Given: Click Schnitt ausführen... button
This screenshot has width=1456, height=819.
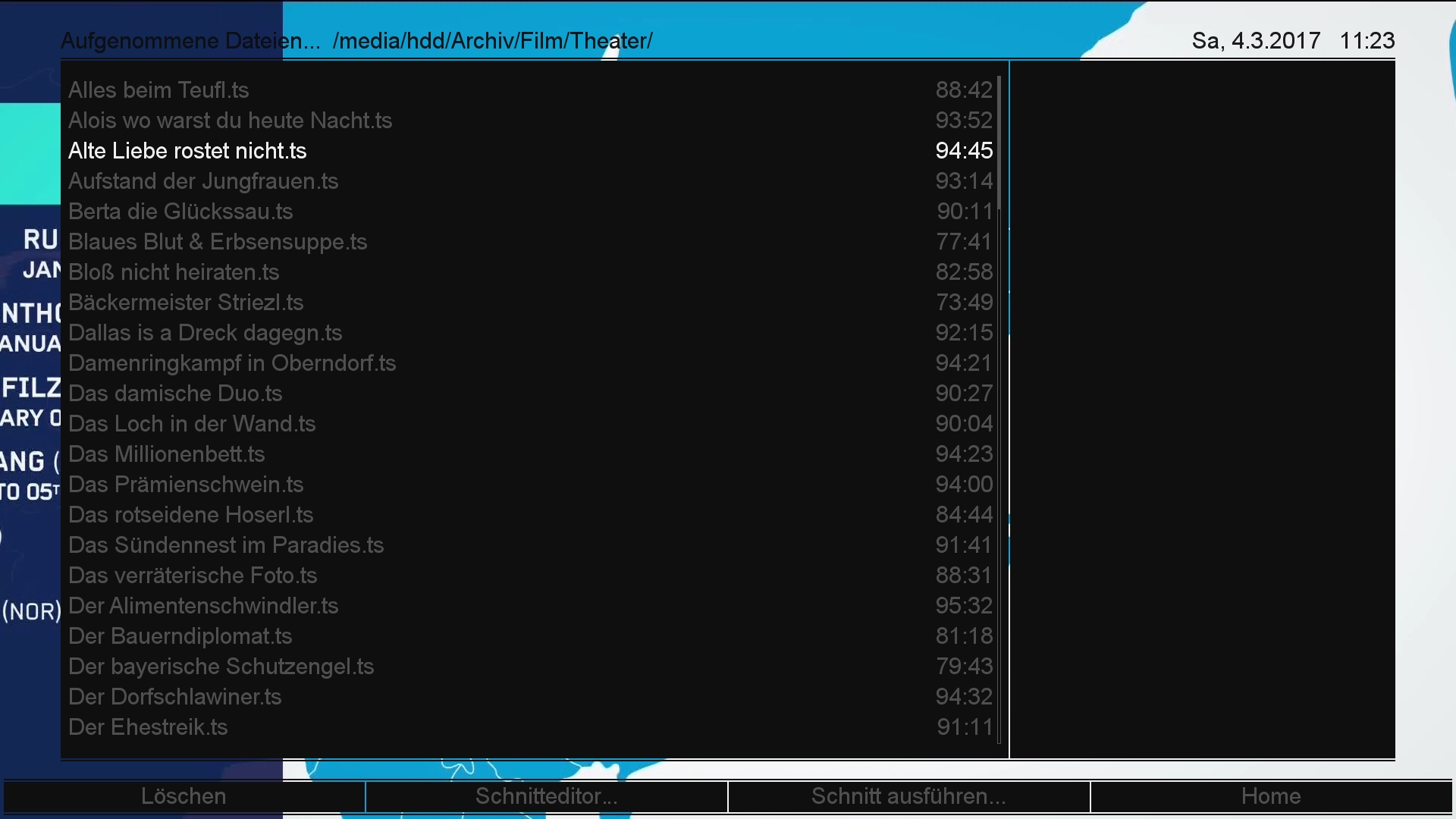Looking at the screenshot, I should click(908, 796).
